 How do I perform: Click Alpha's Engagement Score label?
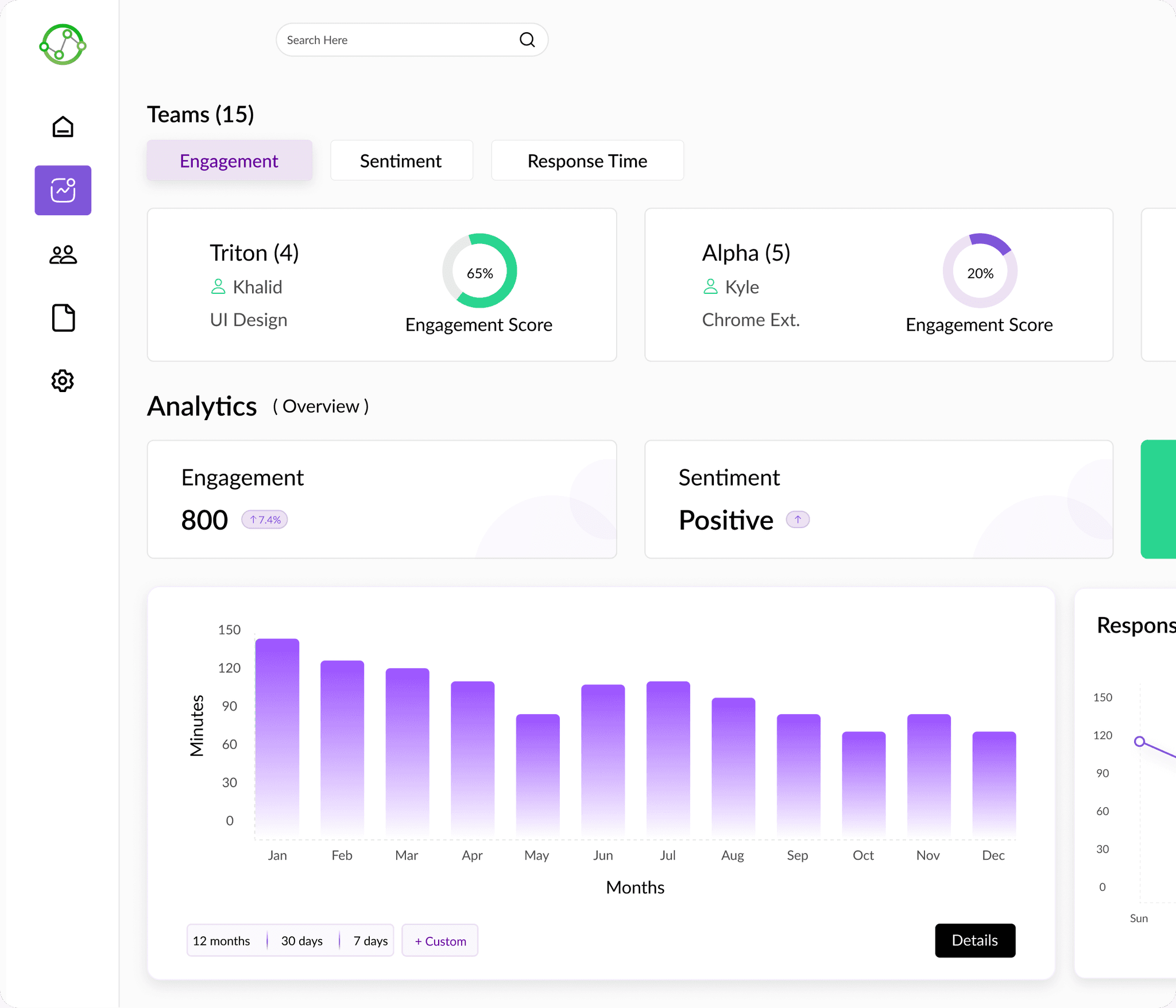979,325
